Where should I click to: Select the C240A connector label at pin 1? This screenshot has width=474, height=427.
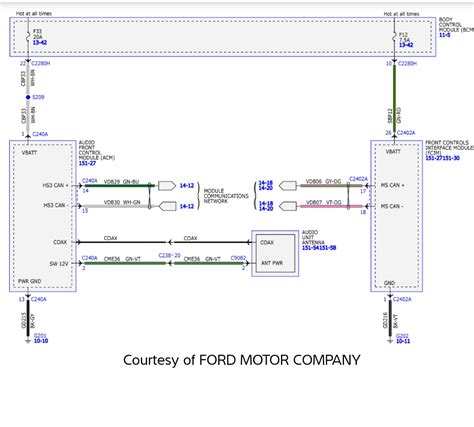[x=40, y=134]
